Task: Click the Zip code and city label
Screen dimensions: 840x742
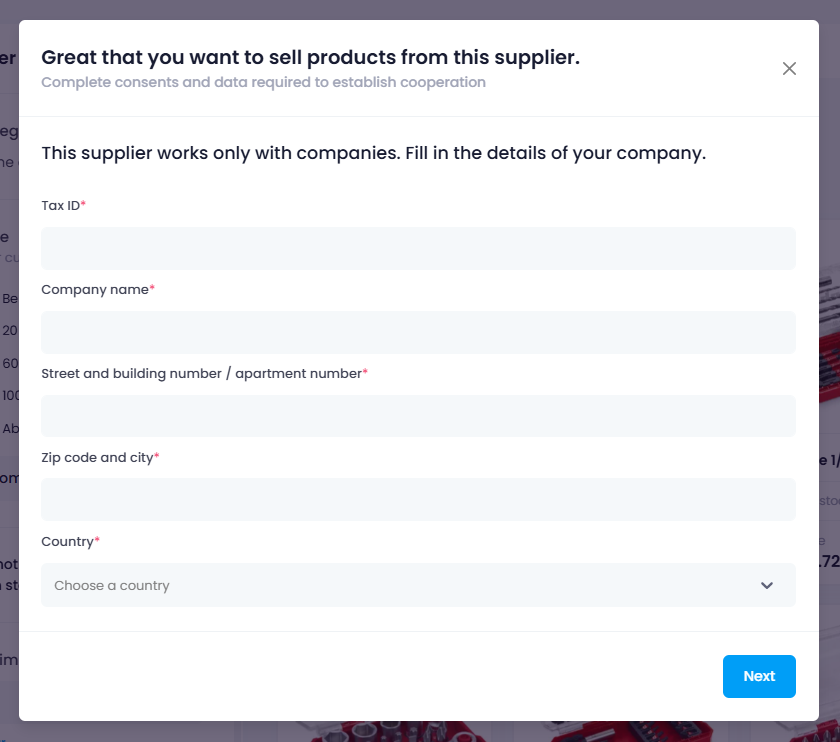Action: 97,457
